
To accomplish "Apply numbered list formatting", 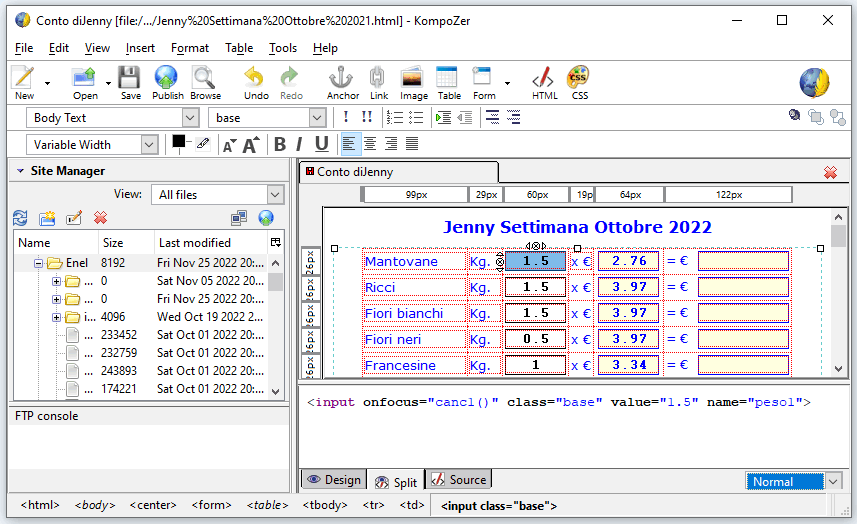I will point(395,117).
